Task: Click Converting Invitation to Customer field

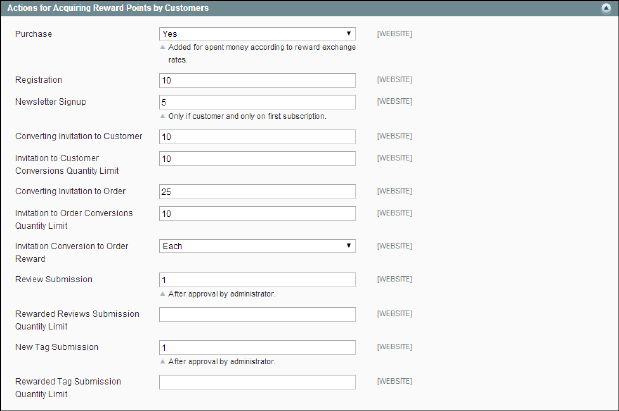Action: pyautogui.click(x=257, y=136)
